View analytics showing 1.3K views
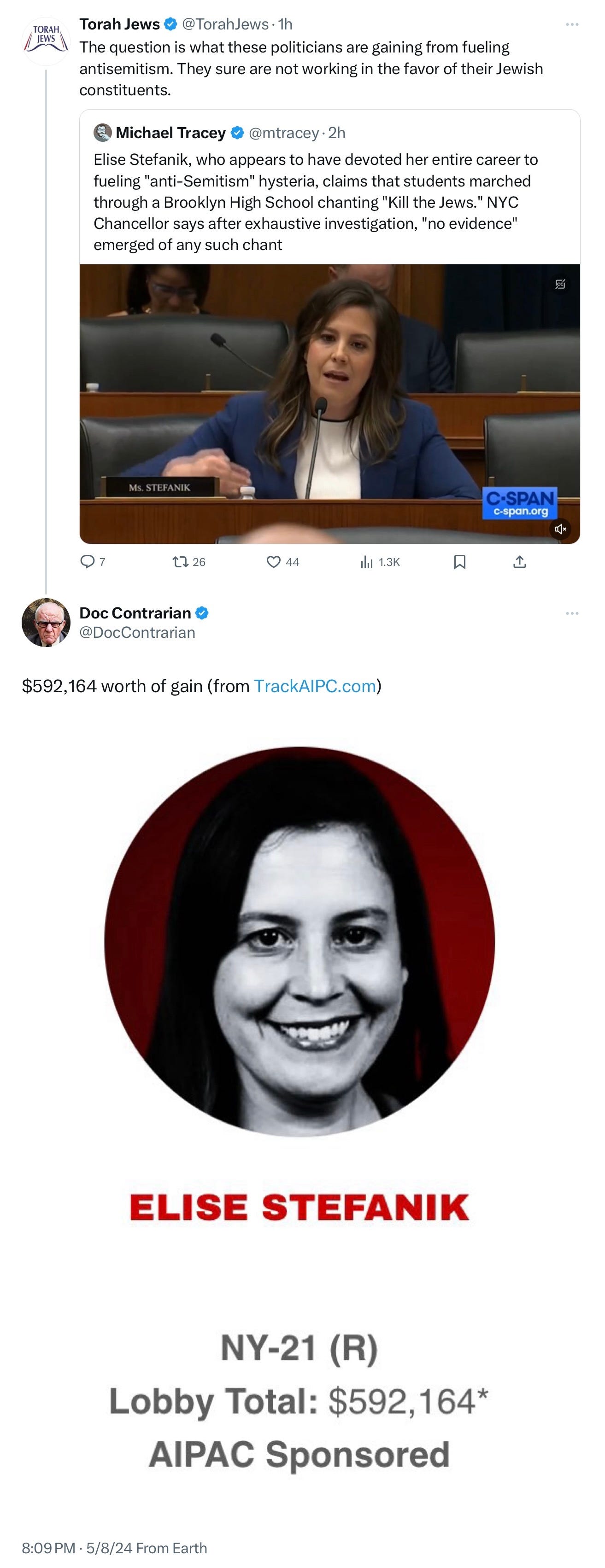 pyautogui.click(x=380, y=562)
